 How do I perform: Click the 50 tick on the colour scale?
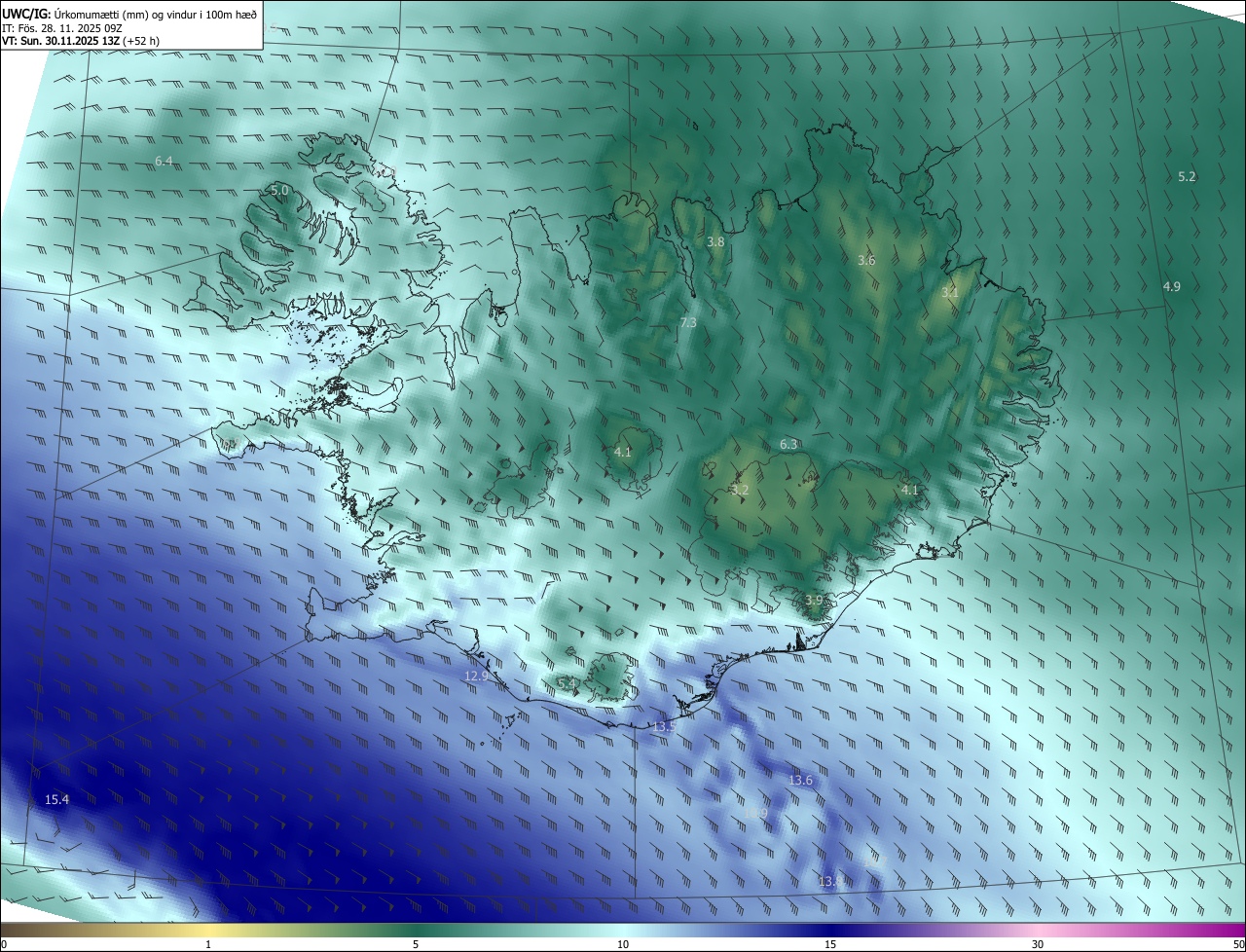point(1238,944)
